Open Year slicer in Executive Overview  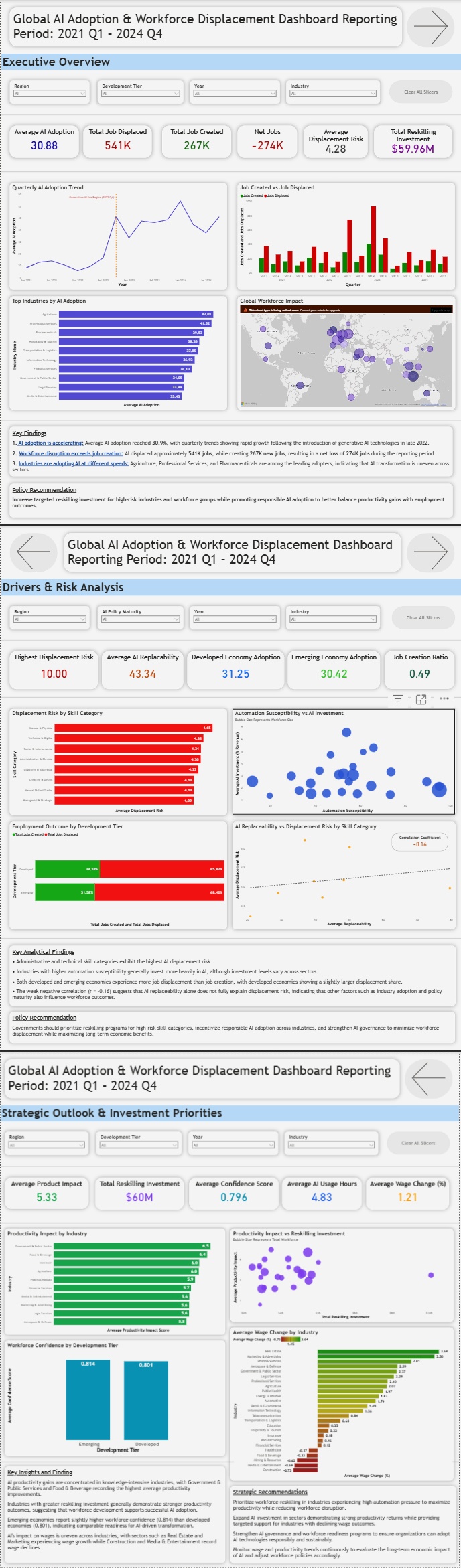(x=235, y=94)
